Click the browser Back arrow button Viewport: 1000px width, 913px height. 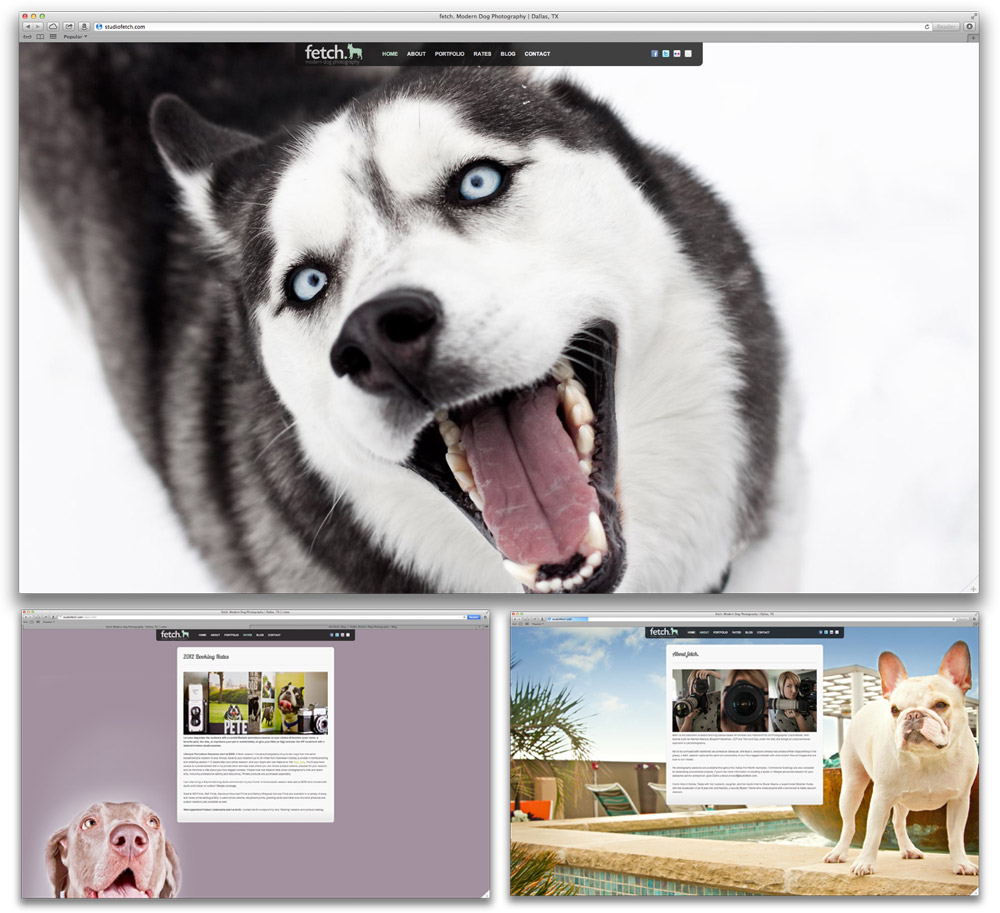pyautogui.click(x=27, y=26)
